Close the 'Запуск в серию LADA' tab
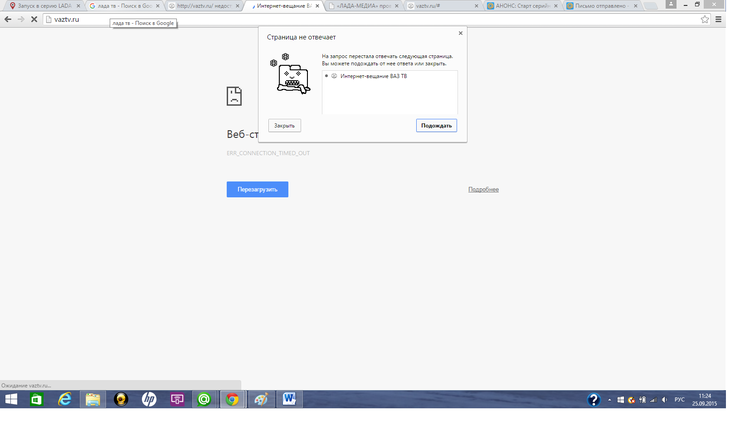 (x=78, y=6)
